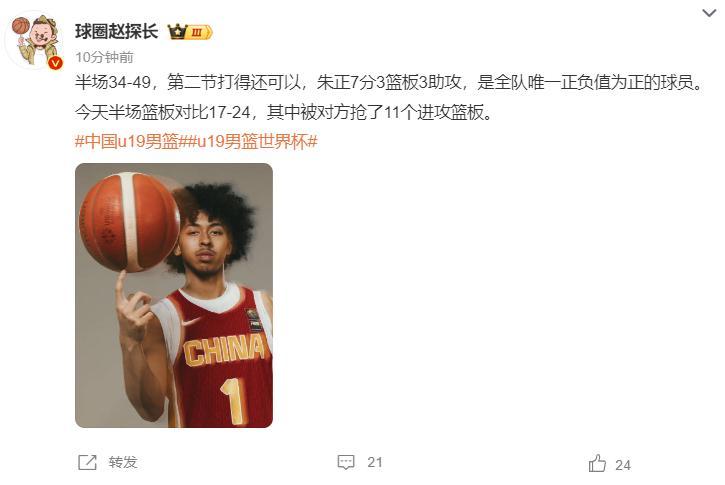Click the orange verified V badge

click(x=55, y=63)
